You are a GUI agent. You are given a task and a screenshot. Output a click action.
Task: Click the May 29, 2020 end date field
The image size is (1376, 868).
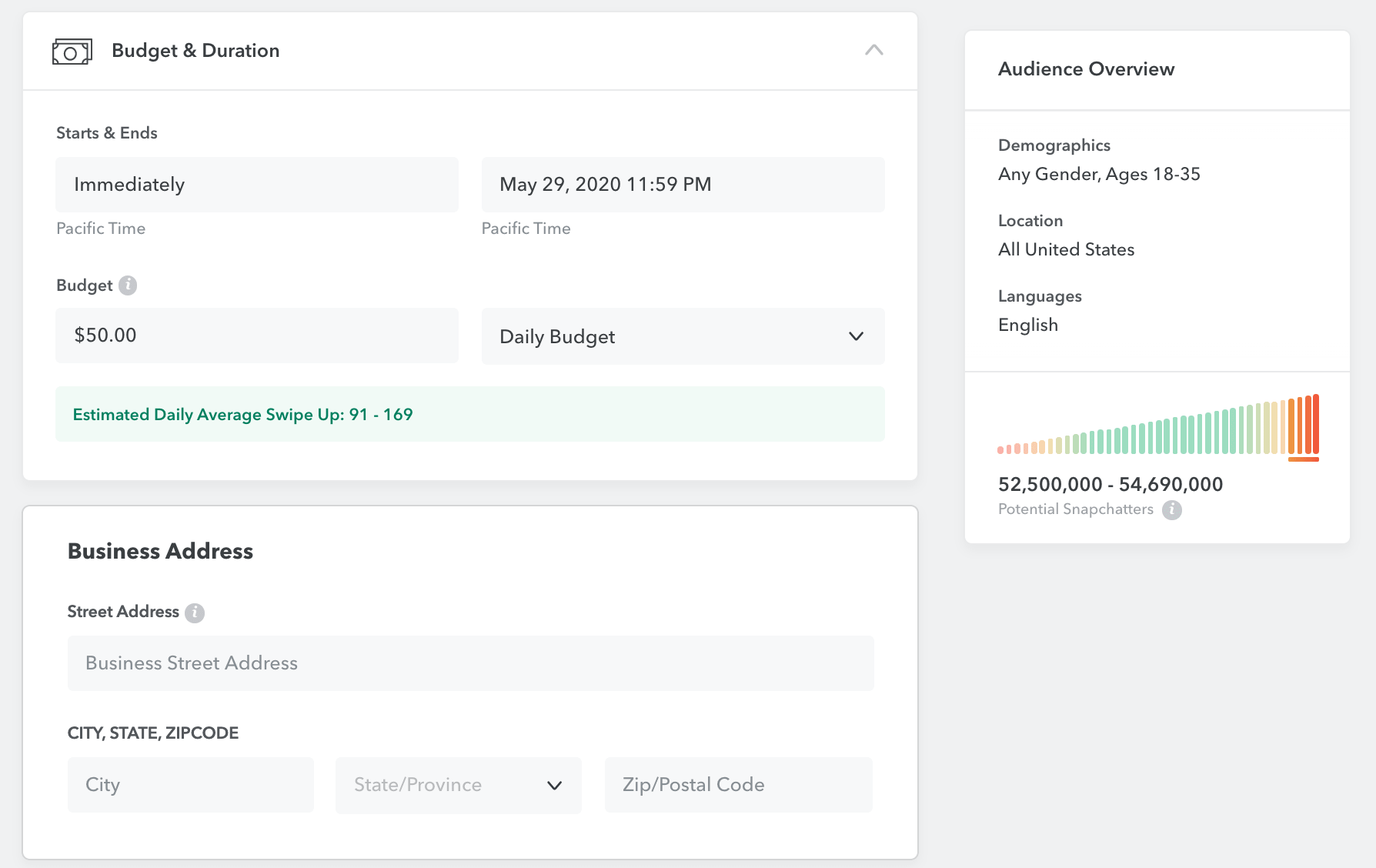(x=683, y=185)
